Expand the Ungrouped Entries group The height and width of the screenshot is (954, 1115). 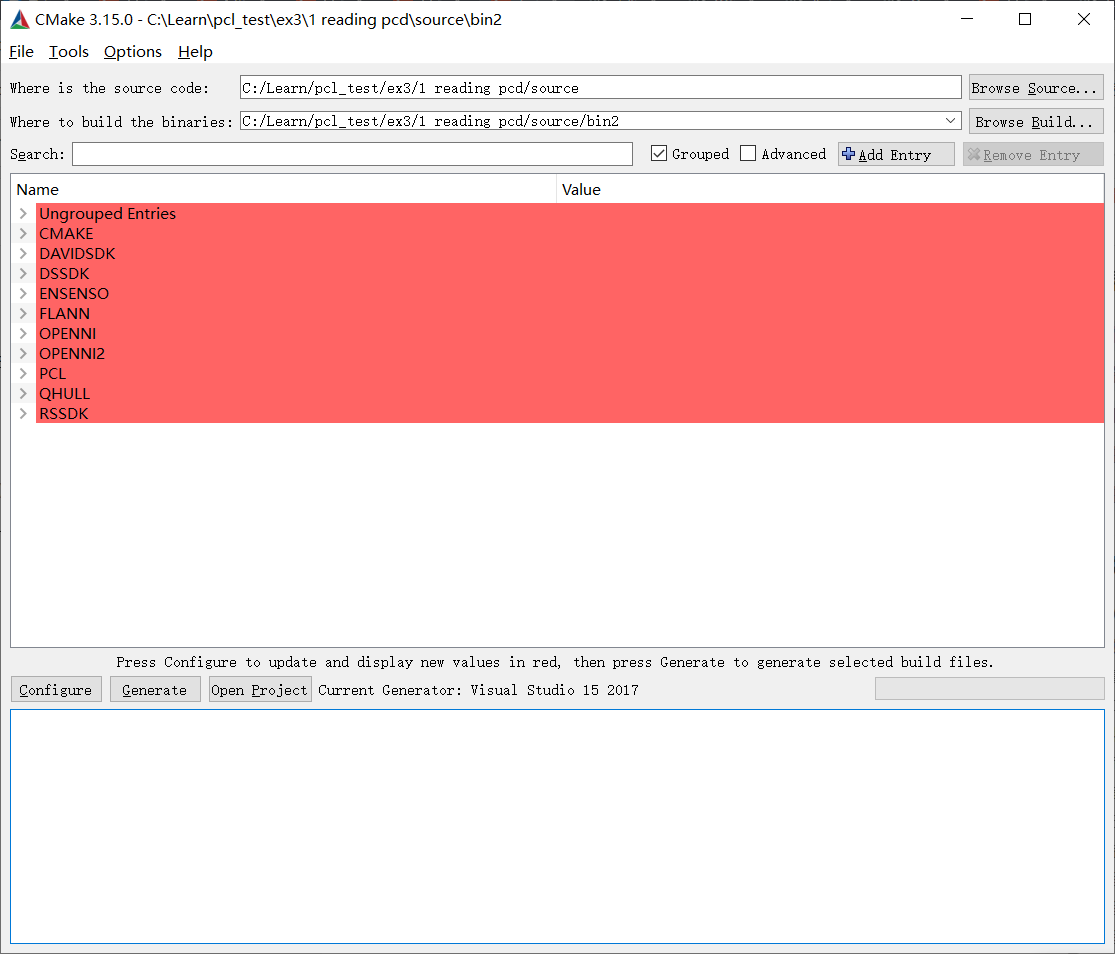[22, 213]
